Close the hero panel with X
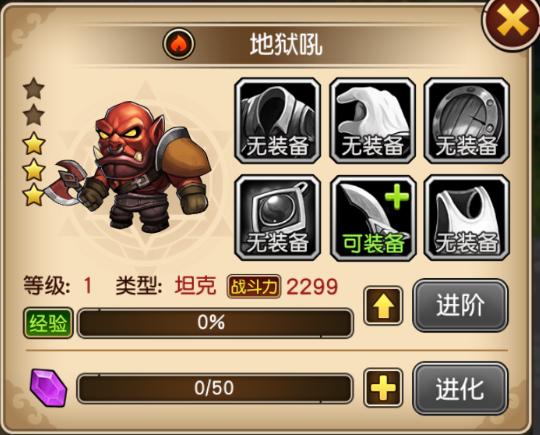The image size is (540, 435). coord(512,22)
